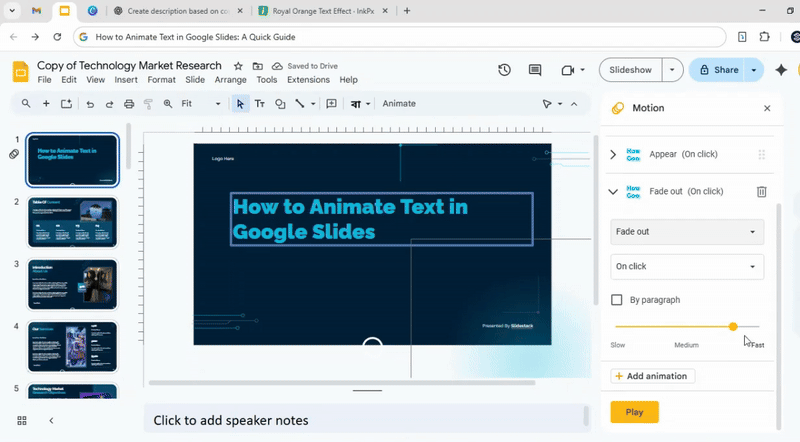Open the Fade out animation type dropdown

(687, 232)
